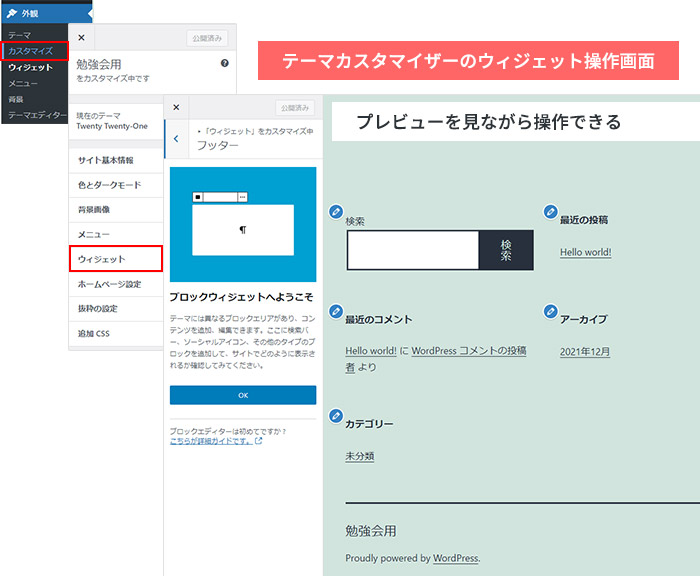Open メニュー customizer section
The width and height of the screenshot is (700, 576).
point(116,234)
